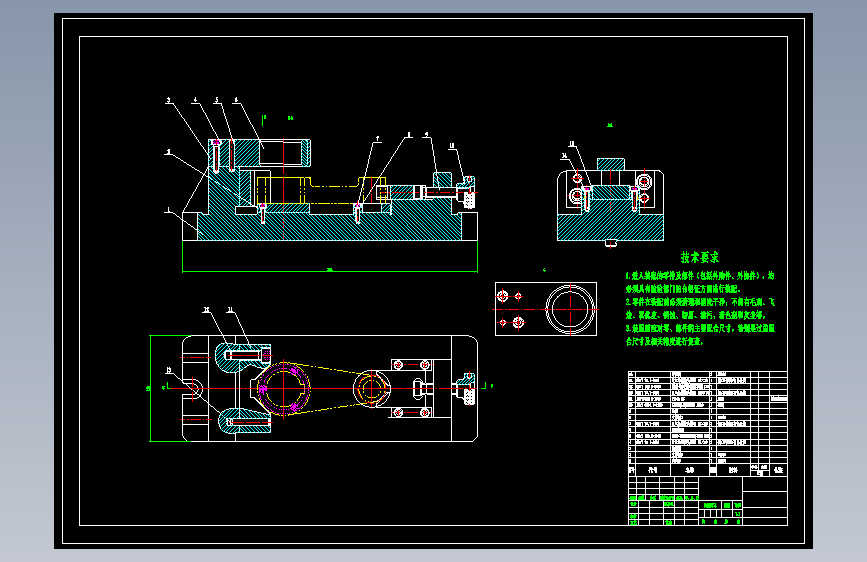The width and height of the screenshot is (867, 562).
Task: Click the large concentric circle in the small detail view
Action: click(571, 309)
